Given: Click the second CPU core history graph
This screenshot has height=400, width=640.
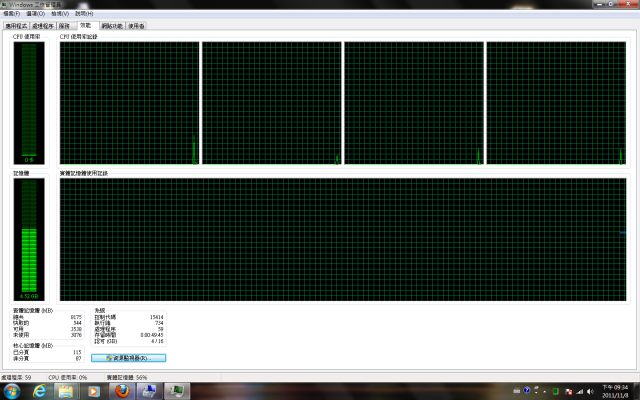Looking at the screenshot, I should pos(271,103).
